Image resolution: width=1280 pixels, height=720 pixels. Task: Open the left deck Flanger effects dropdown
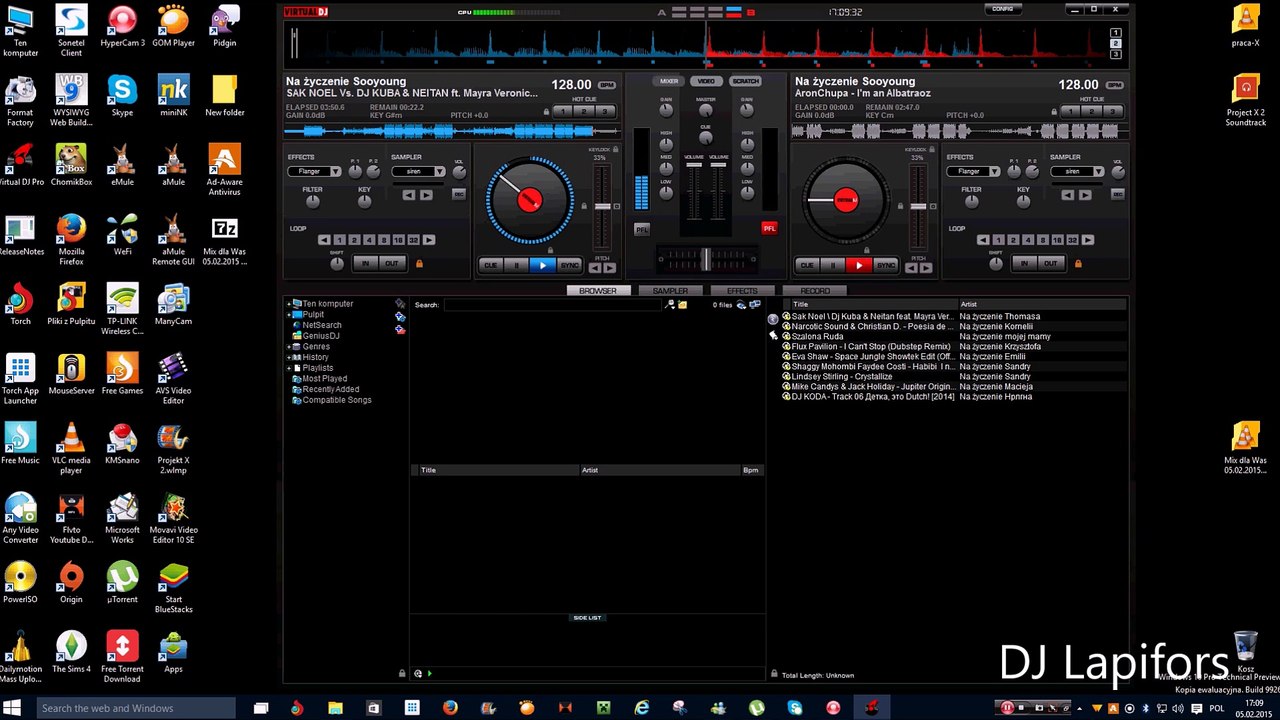click(x=335, y=172)
